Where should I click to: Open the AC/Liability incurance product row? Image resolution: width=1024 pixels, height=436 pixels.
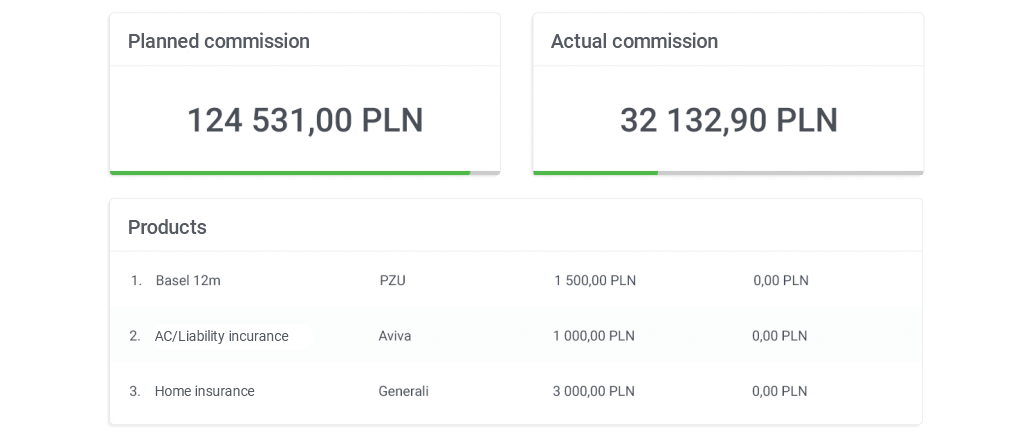click(x=516, y=336)
